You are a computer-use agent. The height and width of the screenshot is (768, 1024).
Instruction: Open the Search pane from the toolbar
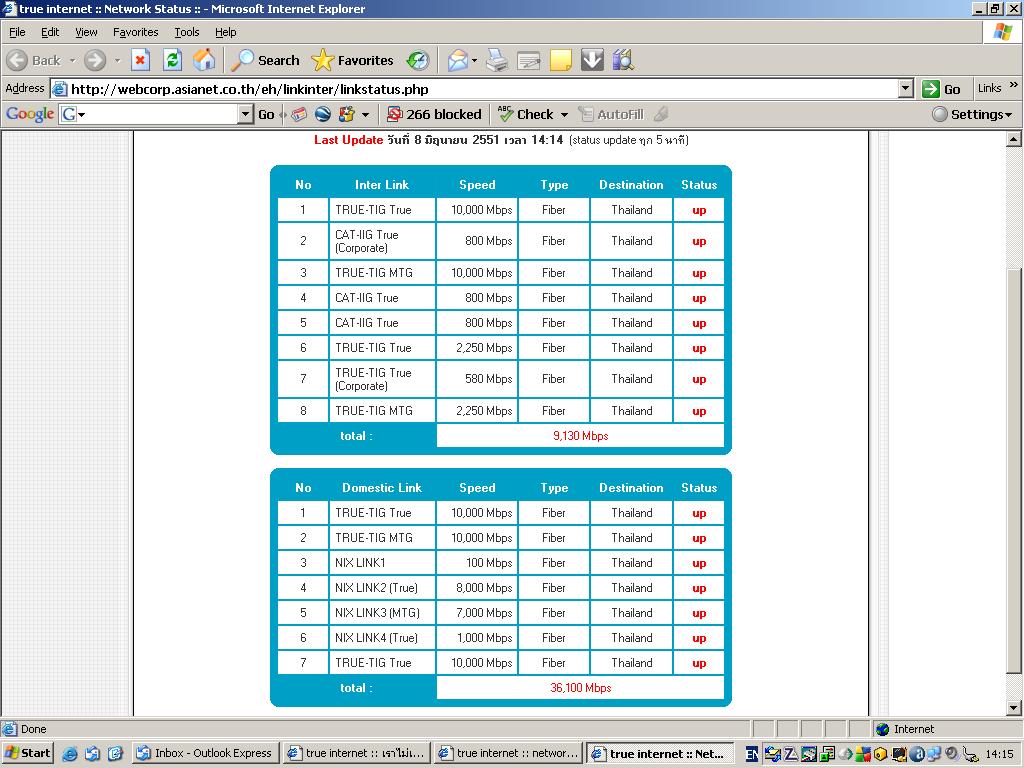(x=265, y=61)
